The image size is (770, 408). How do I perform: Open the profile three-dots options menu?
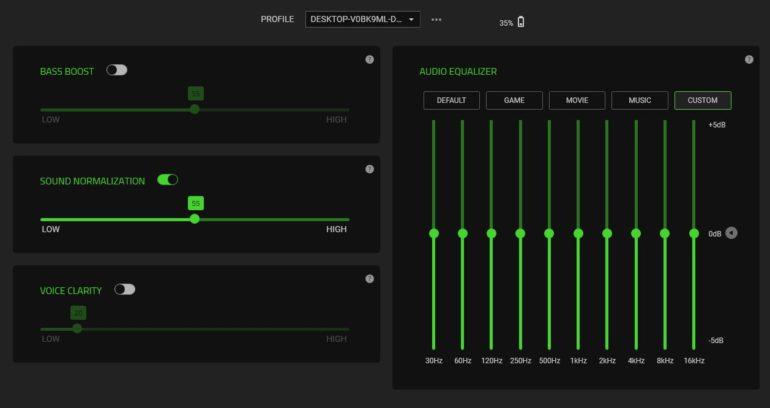pos(436,19)
